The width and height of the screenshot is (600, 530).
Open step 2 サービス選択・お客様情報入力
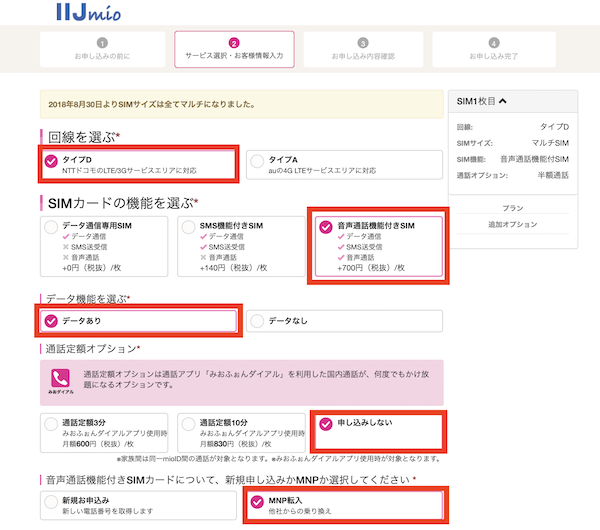(x=234, y=49)
